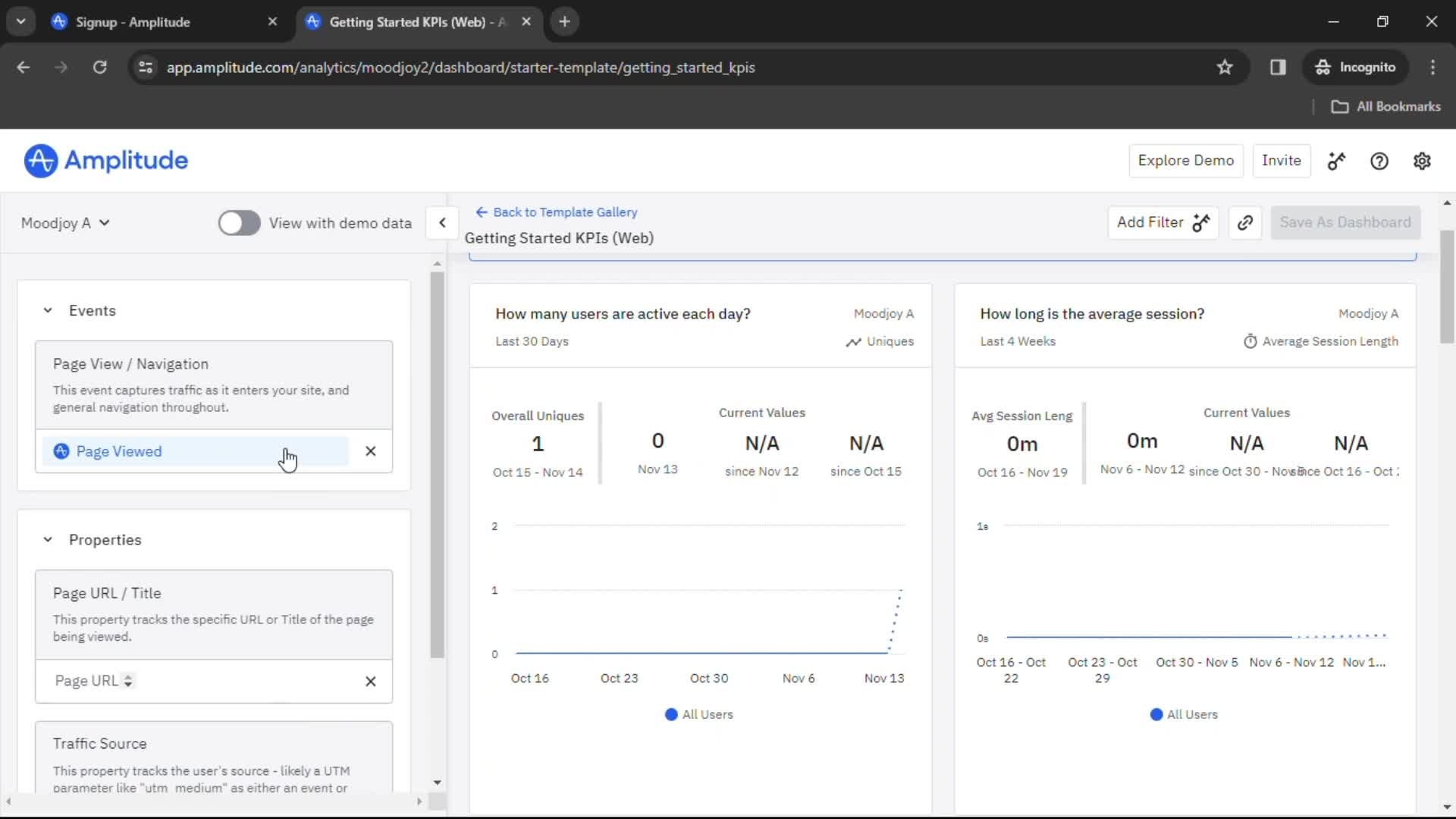1456x819 pixels.
Task: Click the Amplitude logo icon
Action: click(x=40, y=160)
